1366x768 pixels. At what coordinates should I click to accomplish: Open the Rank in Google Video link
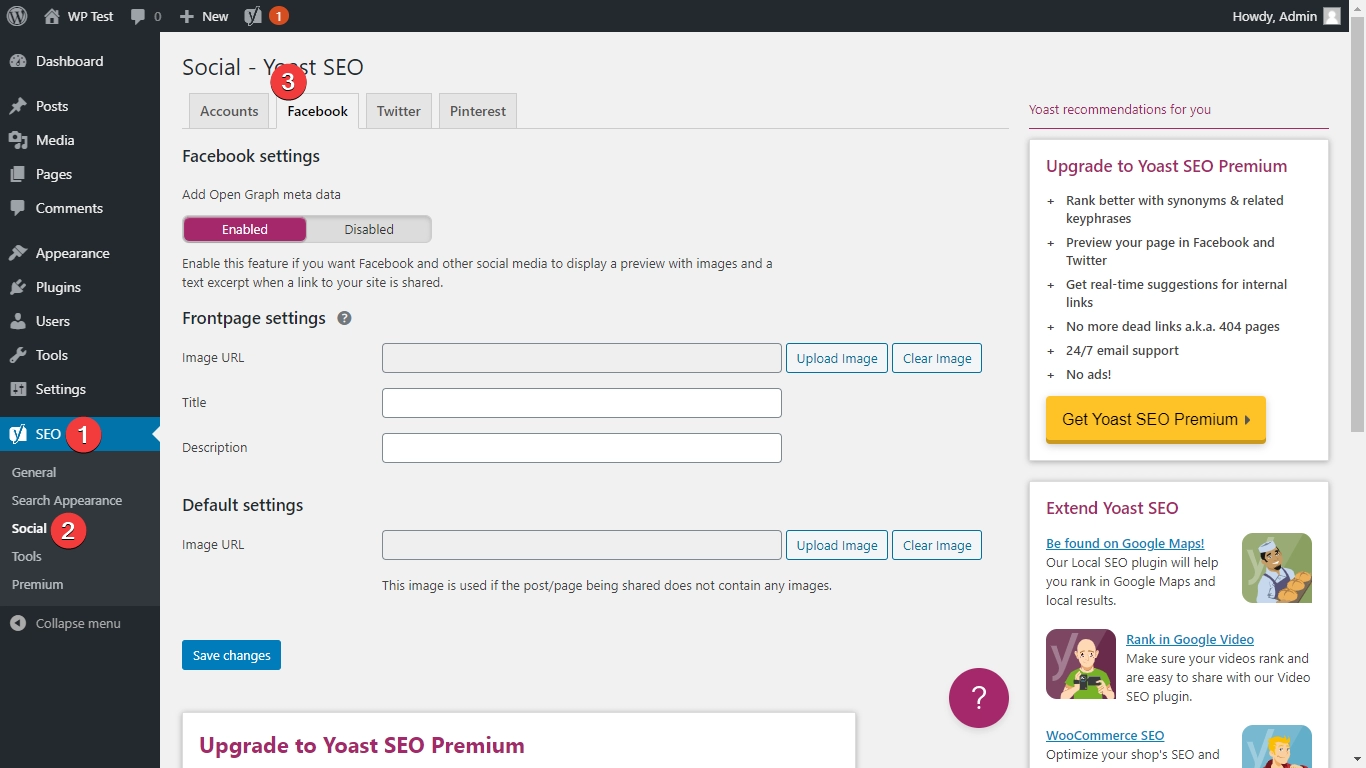pyautogui.click(x=1190, y=639)
